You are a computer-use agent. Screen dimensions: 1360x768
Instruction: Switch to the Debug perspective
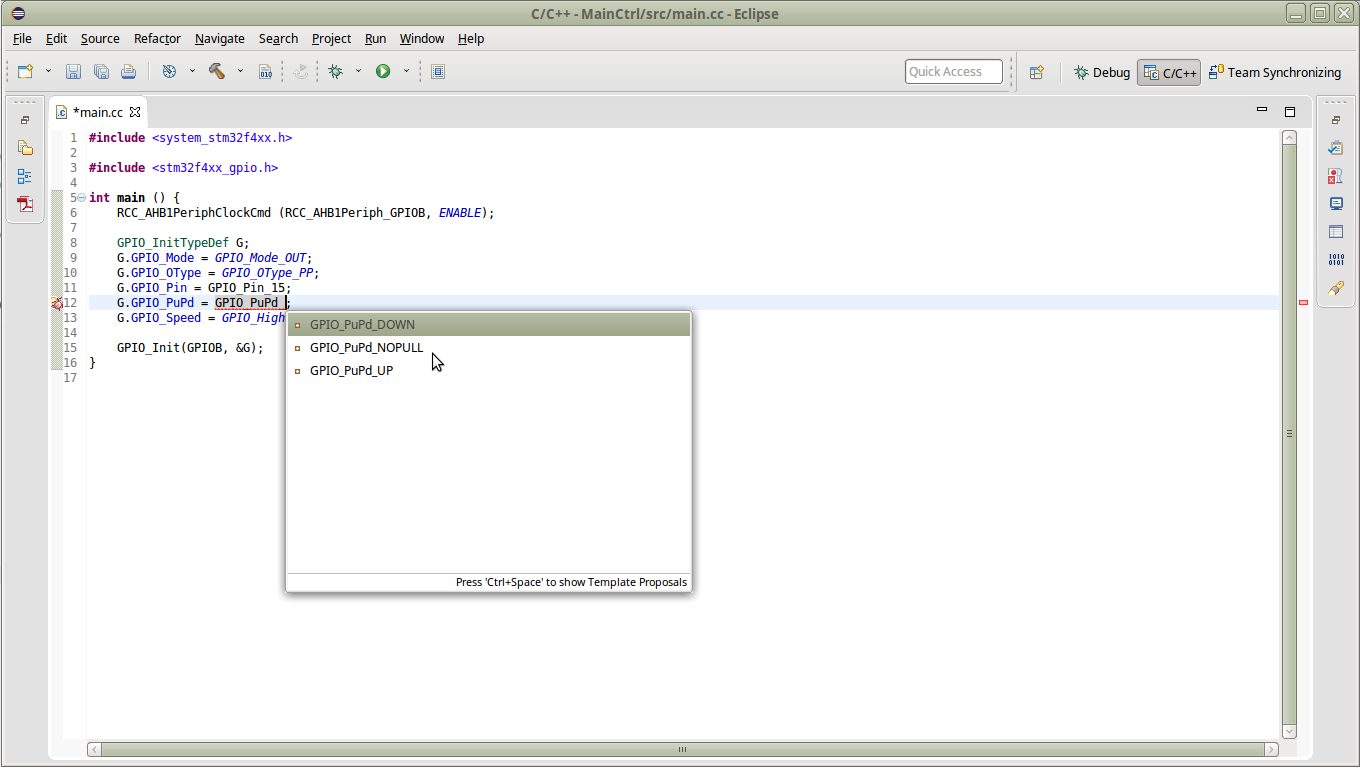[x=1101, y=72]
